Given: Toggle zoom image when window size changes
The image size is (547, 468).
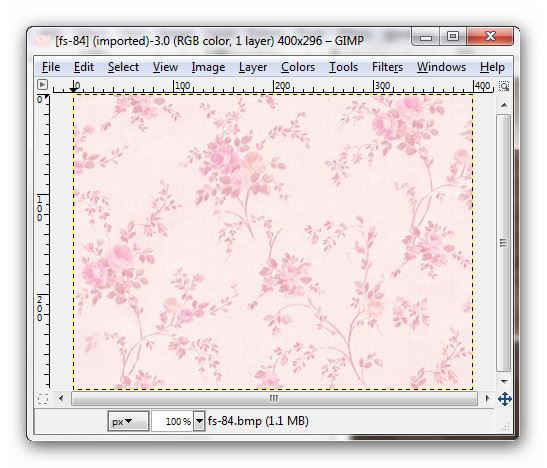Looking at the screenshot, I should pos(504,86).
